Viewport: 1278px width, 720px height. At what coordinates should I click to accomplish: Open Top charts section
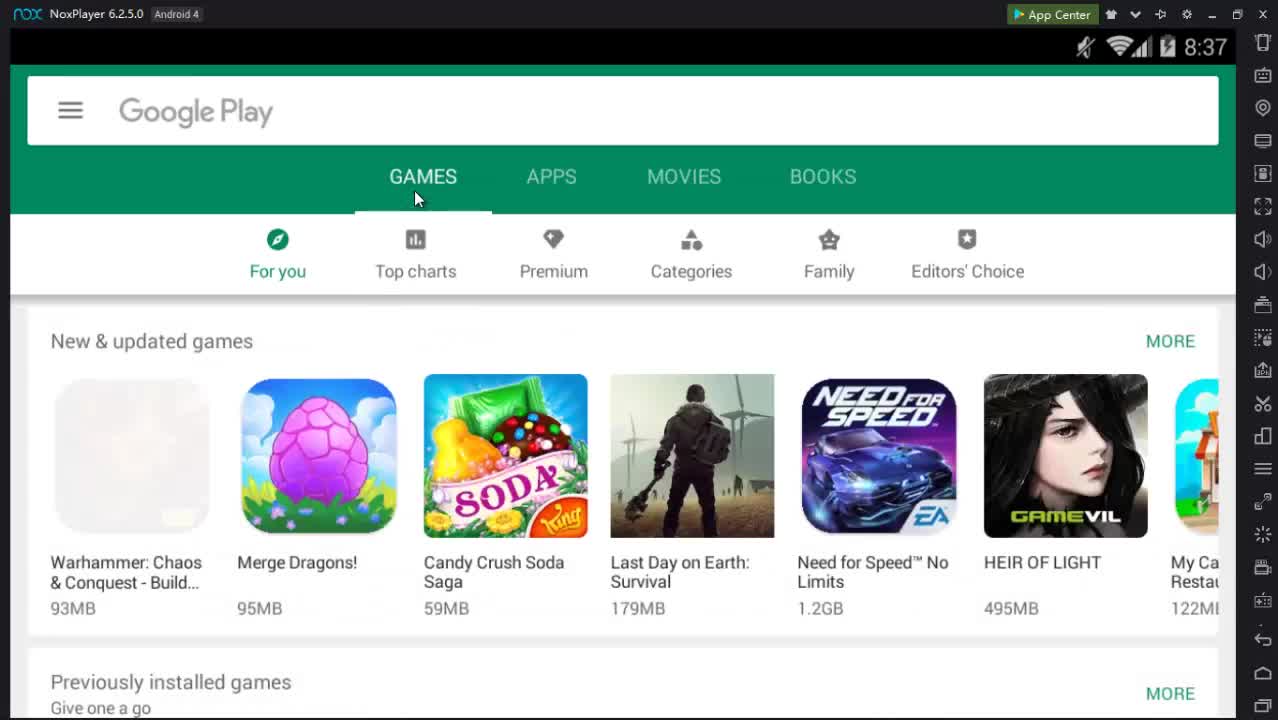point(415,254)
